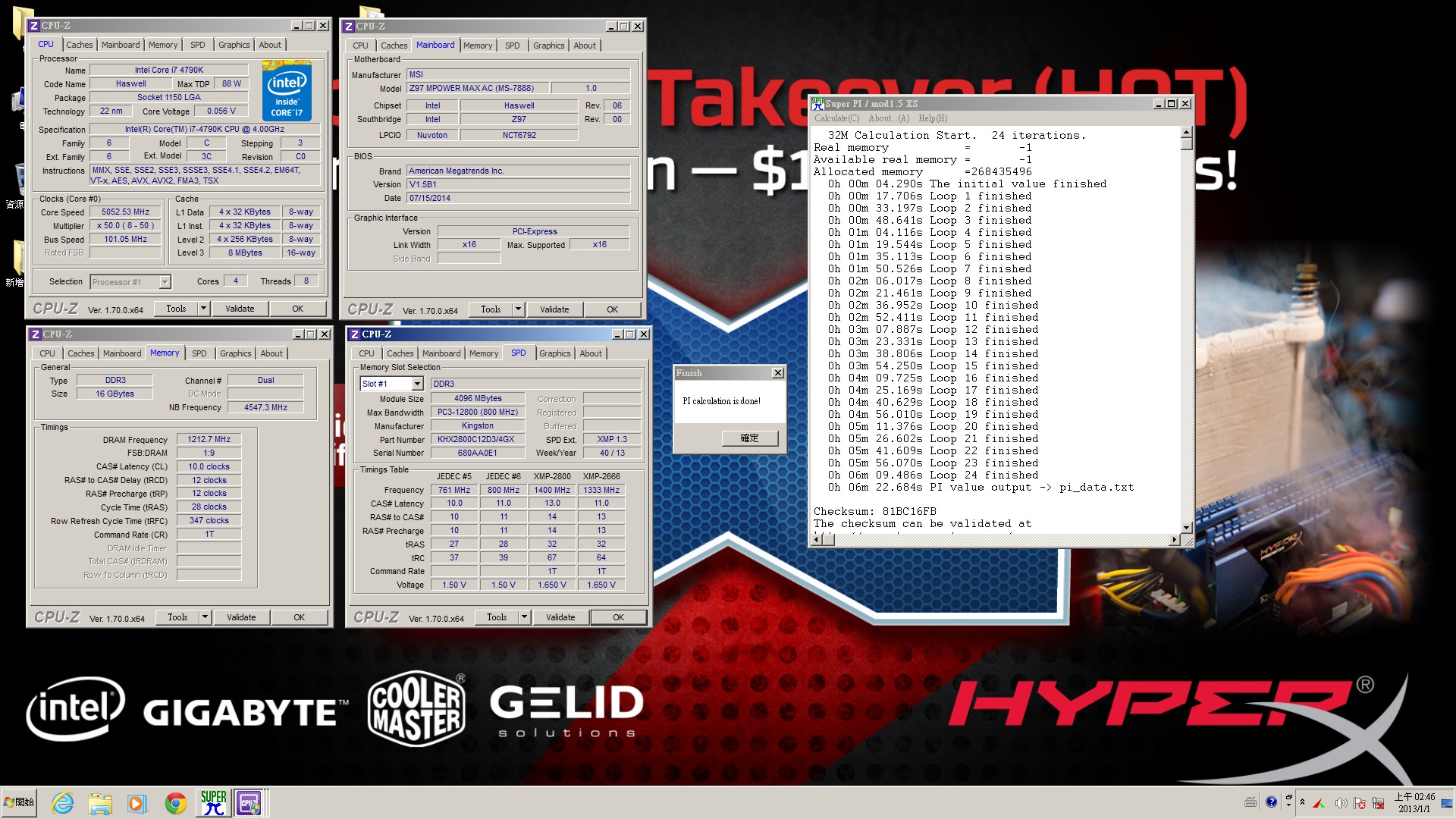Open Graphics tab in Mainboard window
This screenshot has width=1456, height=819.
point(548,45)
